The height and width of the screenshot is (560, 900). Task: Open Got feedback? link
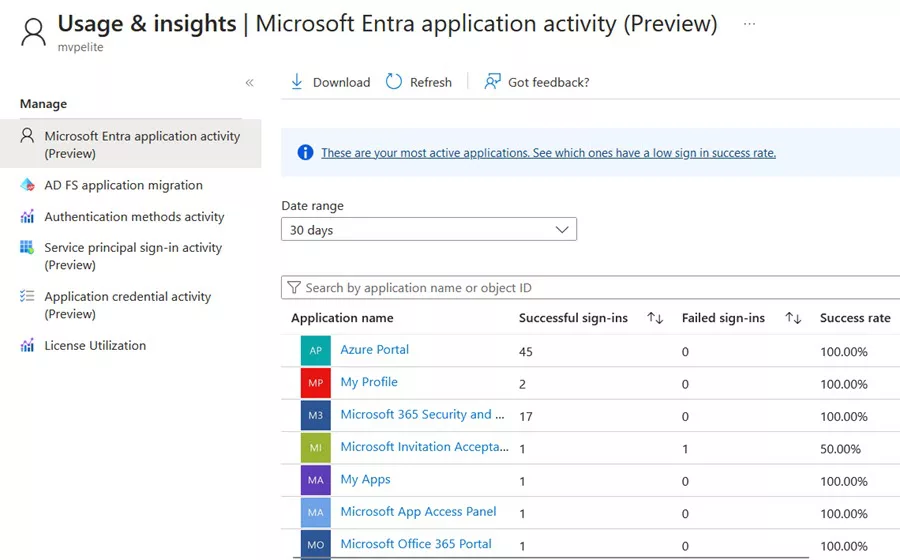548,82
